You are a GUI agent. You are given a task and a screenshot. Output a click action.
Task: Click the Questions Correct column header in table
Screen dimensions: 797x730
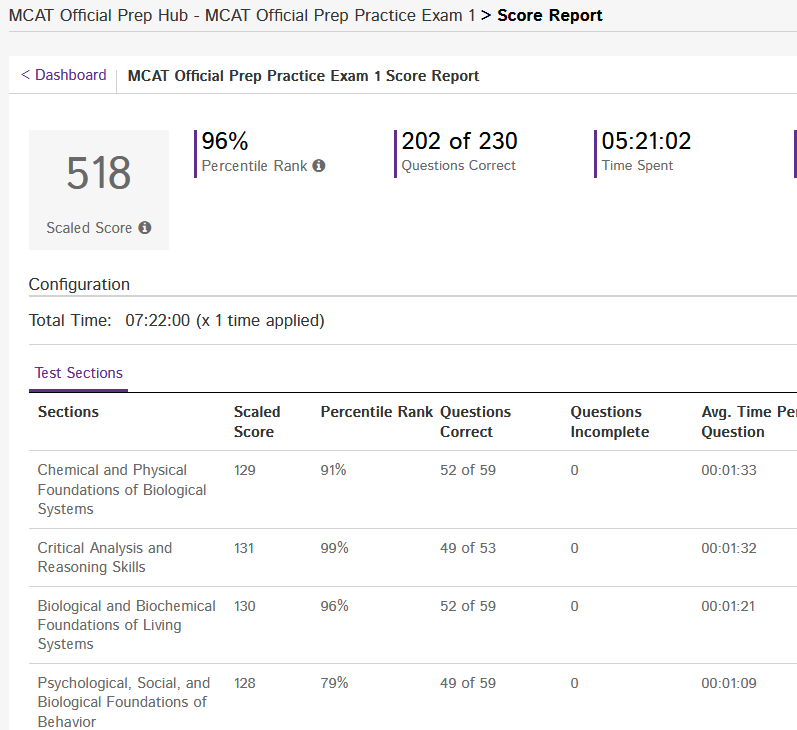click(475, 422)
